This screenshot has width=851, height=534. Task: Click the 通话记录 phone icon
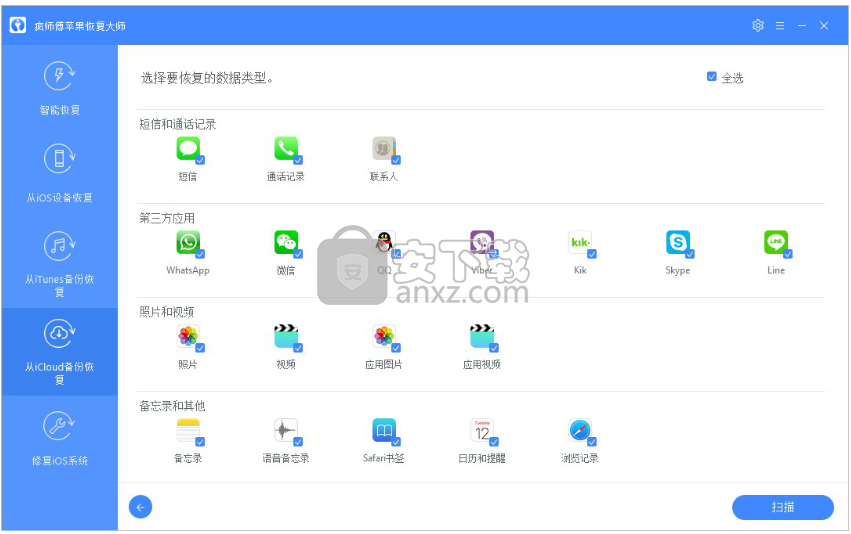pos(286,148)
